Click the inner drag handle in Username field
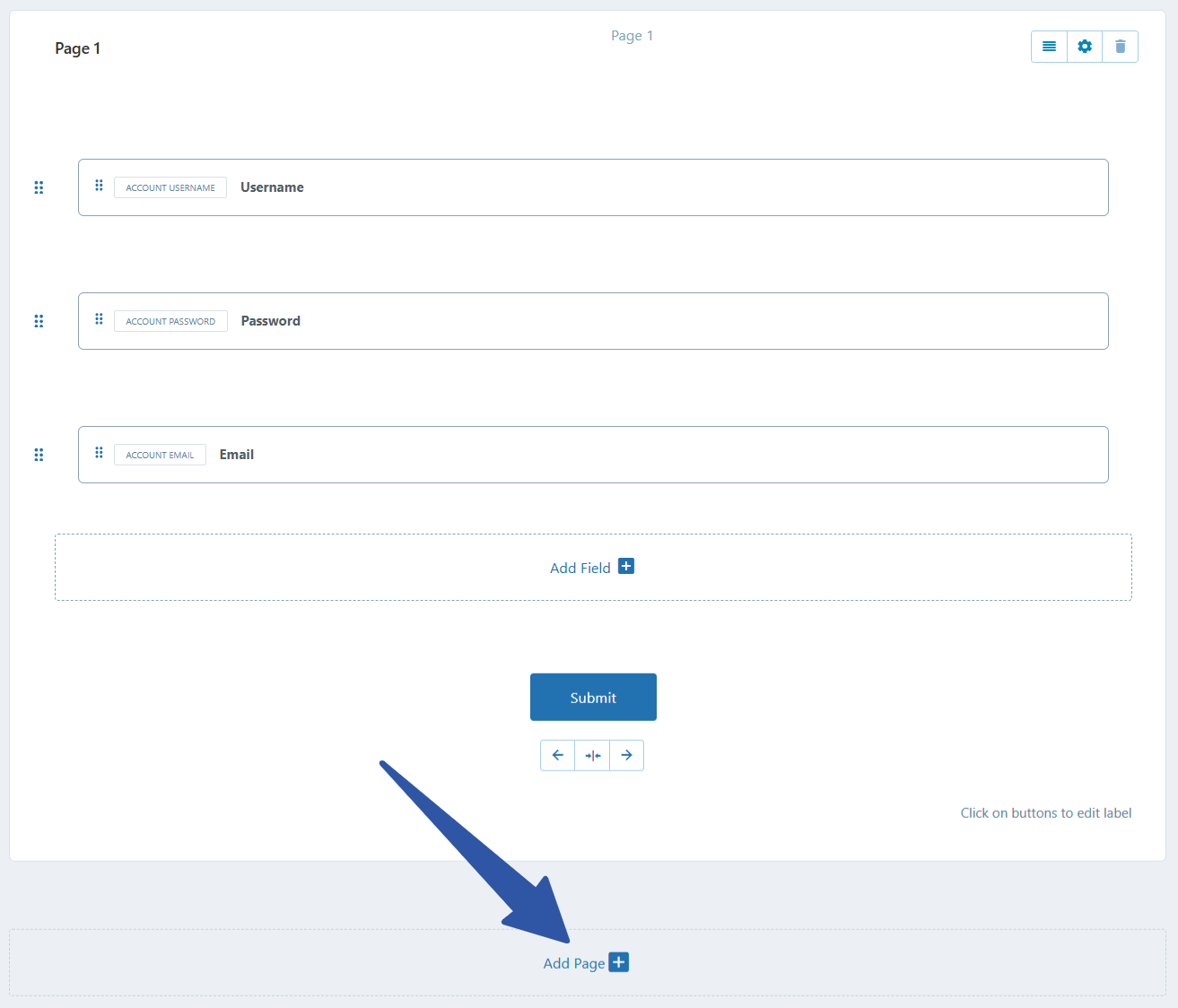Image resolution: width=1178 pixels, height=1008 pixels. [99, 186]
